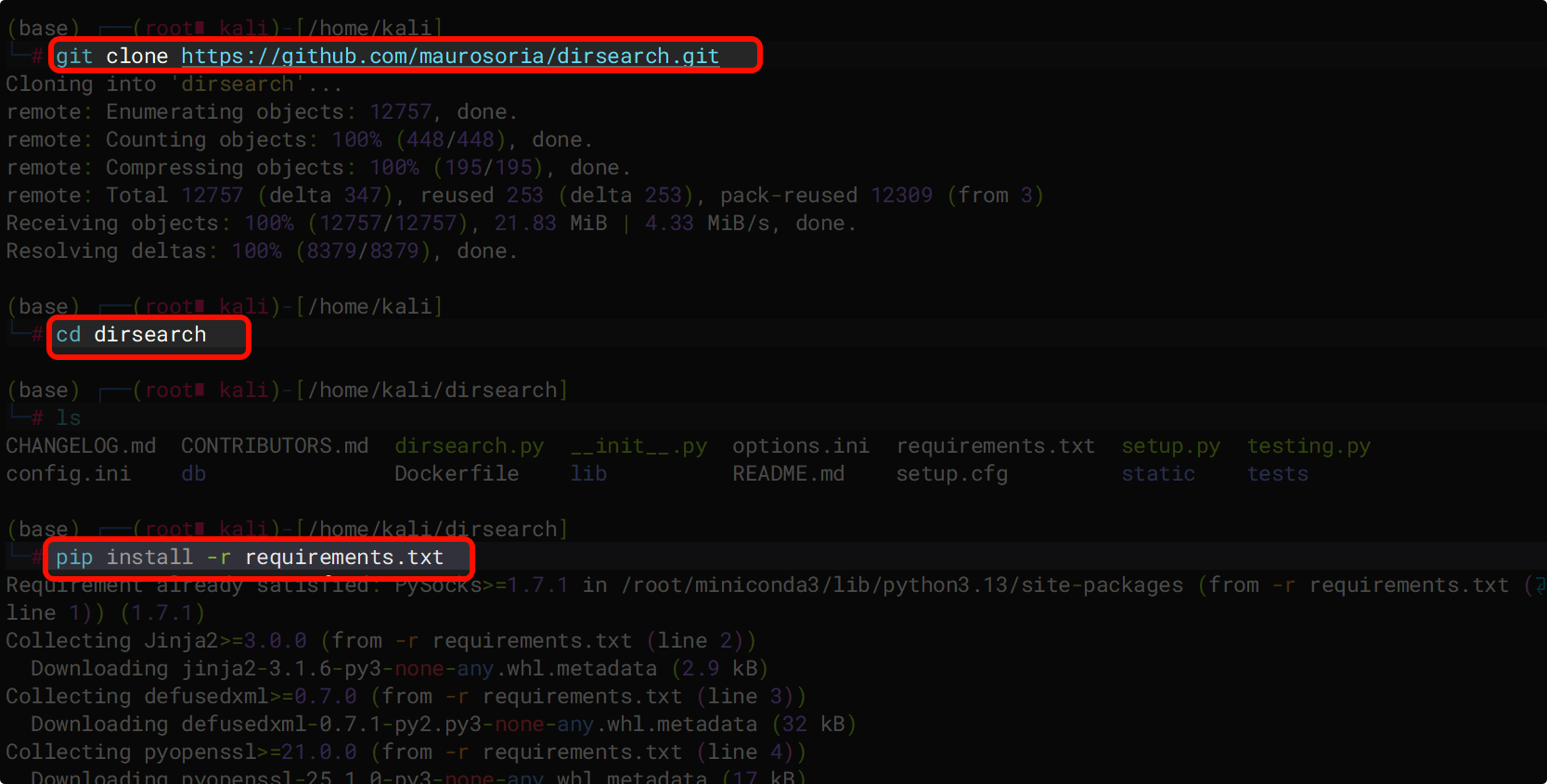
Task: Click the 'ls' command at the prompt
Action: tap(68, 418)
